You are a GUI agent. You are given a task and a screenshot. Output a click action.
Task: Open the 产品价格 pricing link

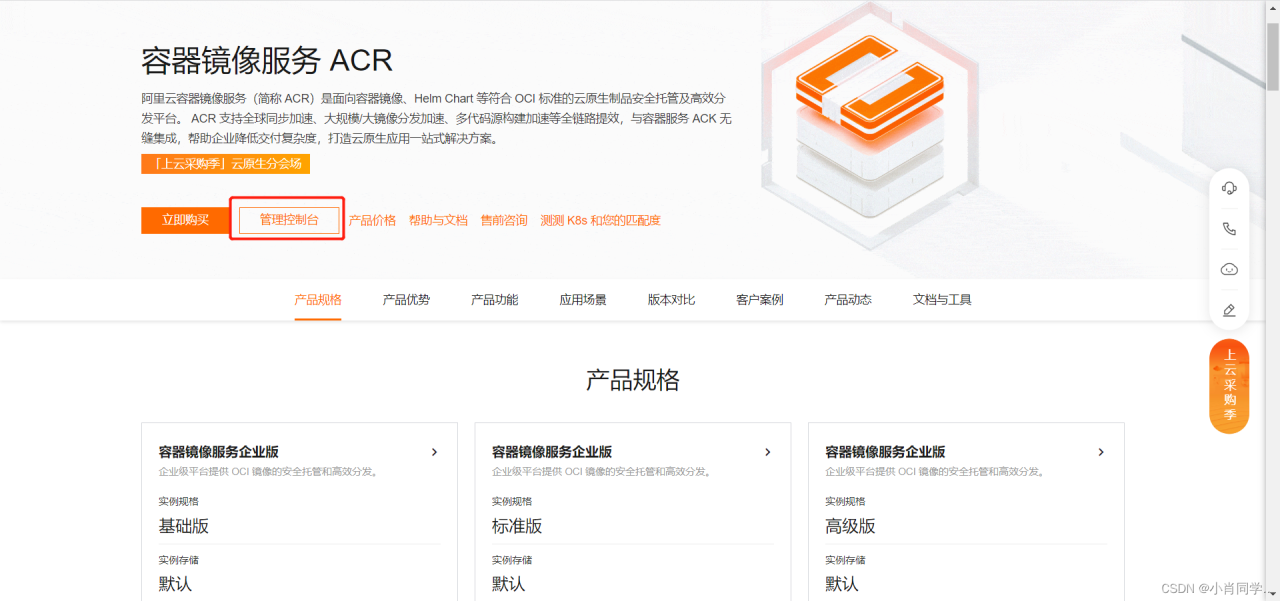[372, 219]
